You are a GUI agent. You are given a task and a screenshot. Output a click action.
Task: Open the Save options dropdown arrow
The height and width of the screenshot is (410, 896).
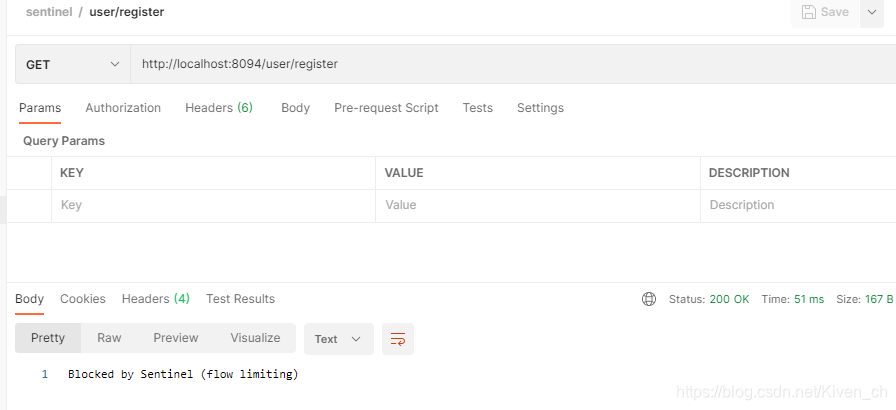872,12
